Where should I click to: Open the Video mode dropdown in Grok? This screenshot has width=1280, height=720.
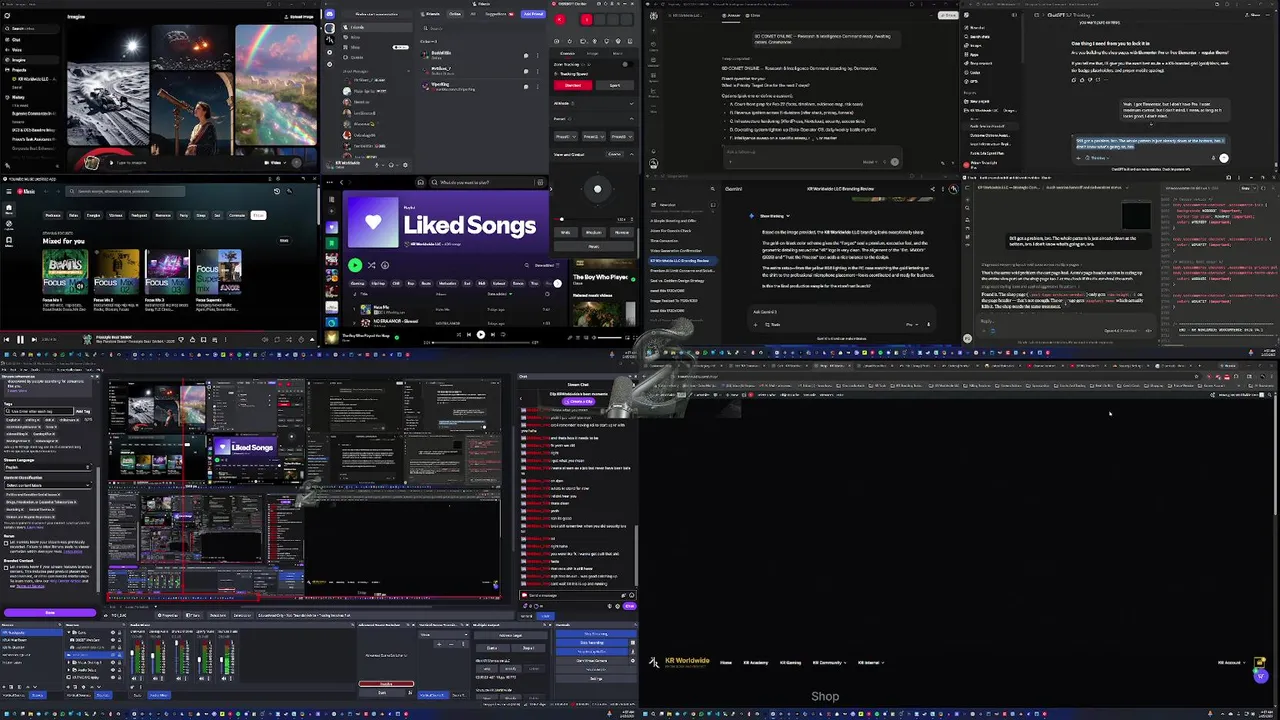pos(275,163)
